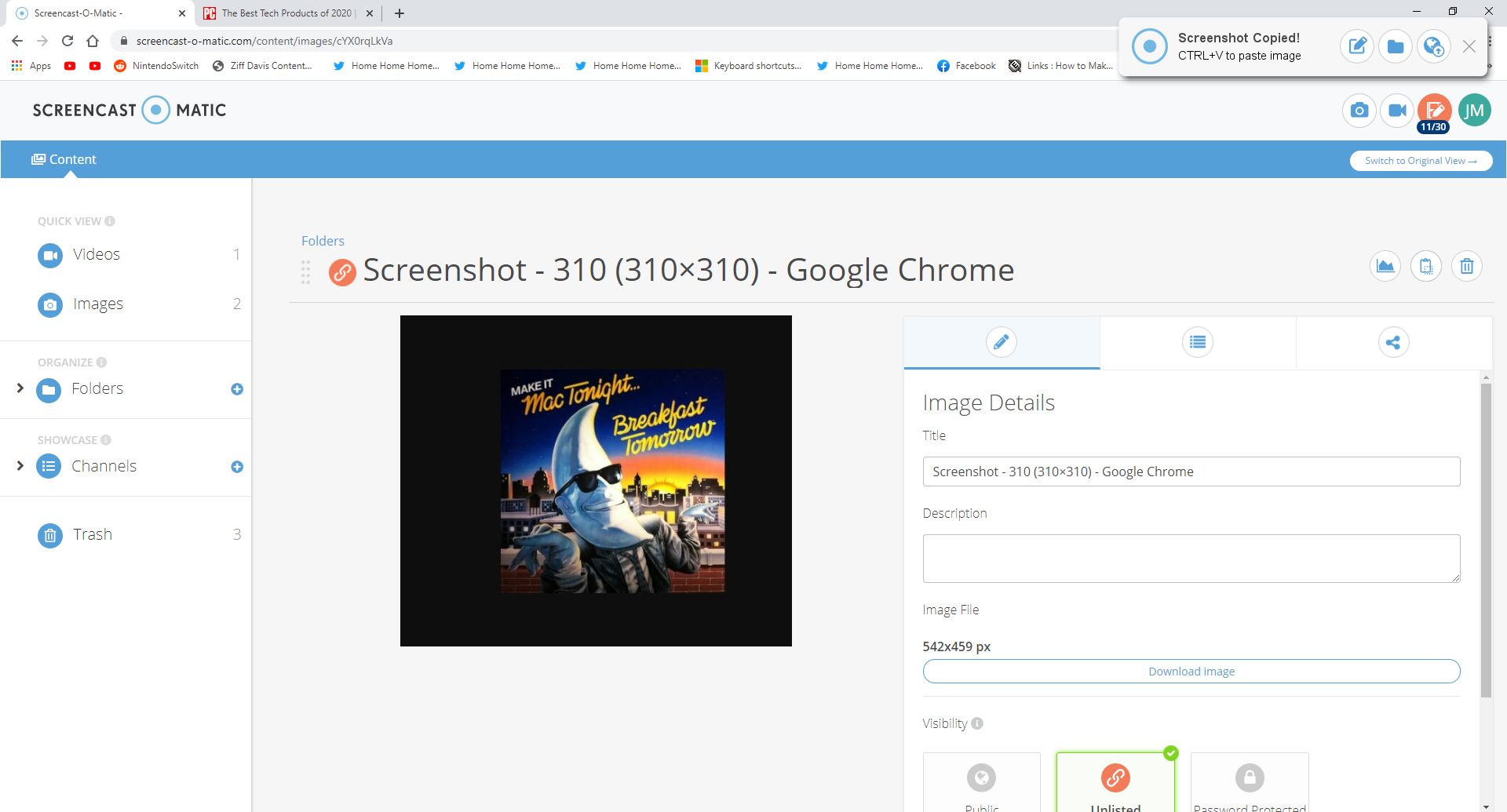Click the delete trash icon beside title

click(1467, 267)
